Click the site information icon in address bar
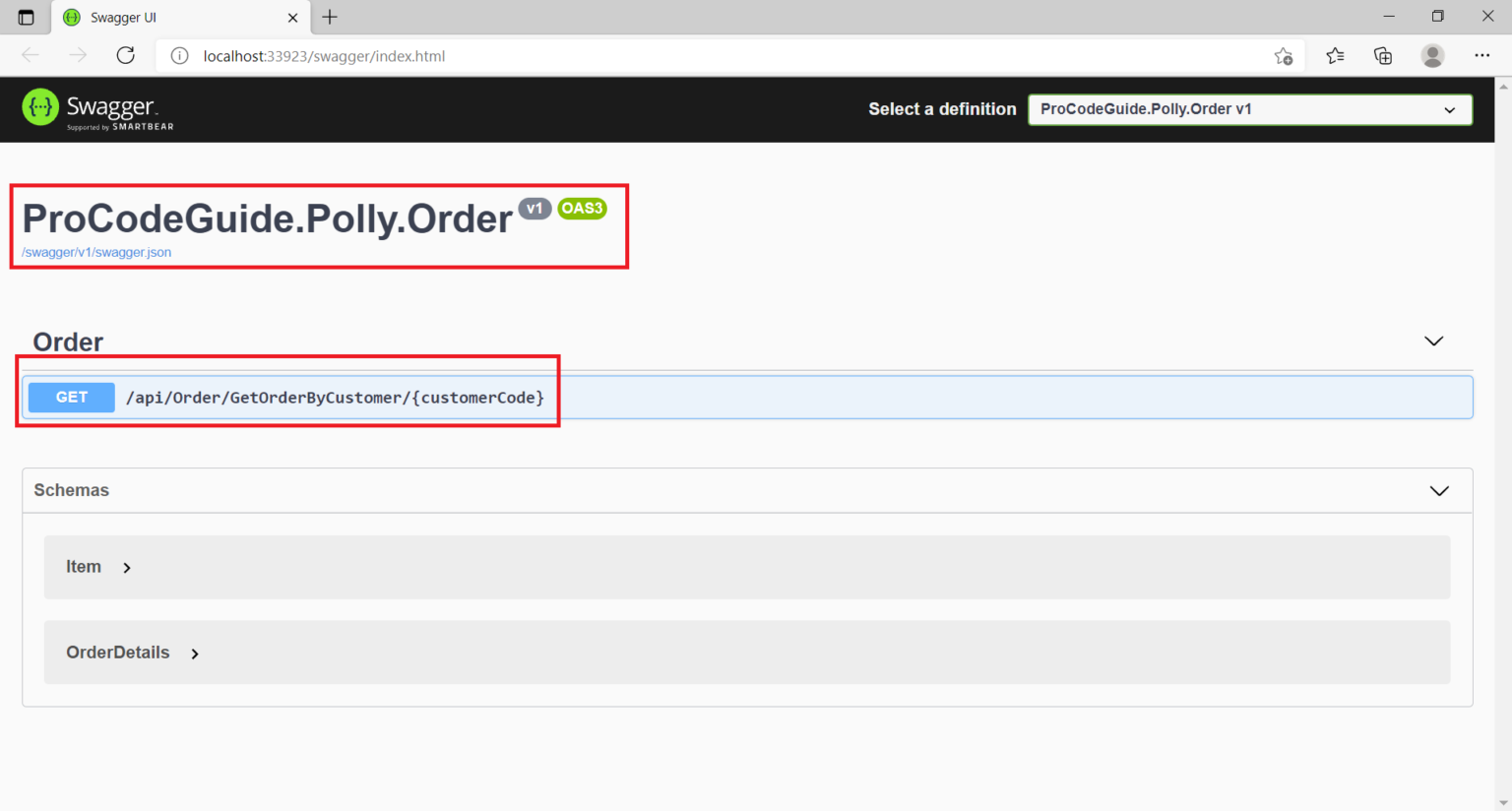The width and height of the screenshot is (1512, 811). [x=178, y=56]
